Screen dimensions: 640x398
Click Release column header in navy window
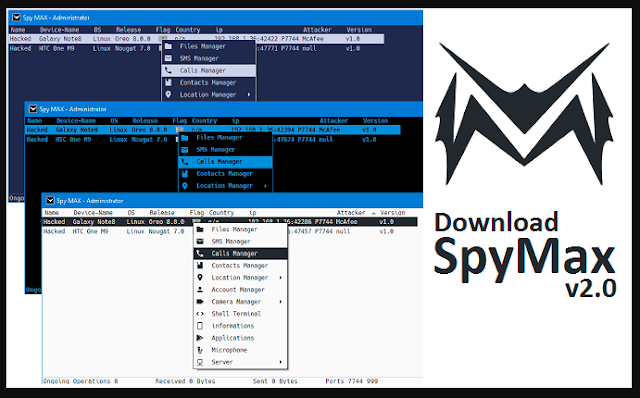click(x=129, y=30)
